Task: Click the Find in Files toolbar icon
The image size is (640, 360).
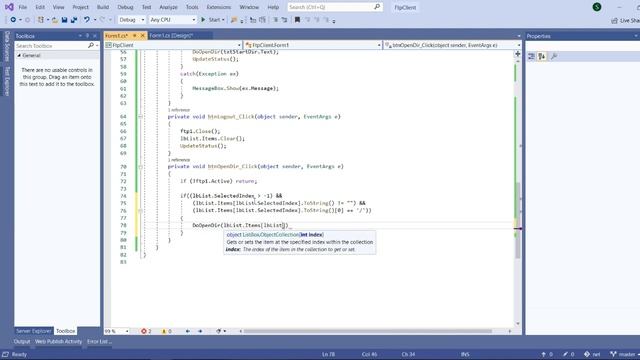Action: [234, 20]
